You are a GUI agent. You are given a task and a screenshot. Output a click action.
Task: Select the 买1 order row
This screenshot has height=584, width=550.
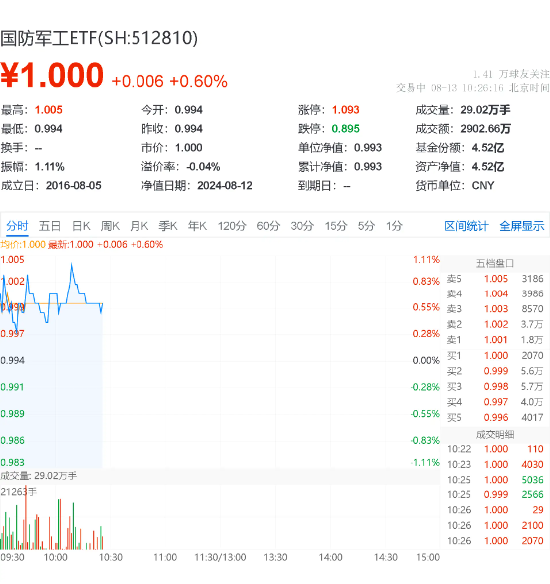(495, 356)
